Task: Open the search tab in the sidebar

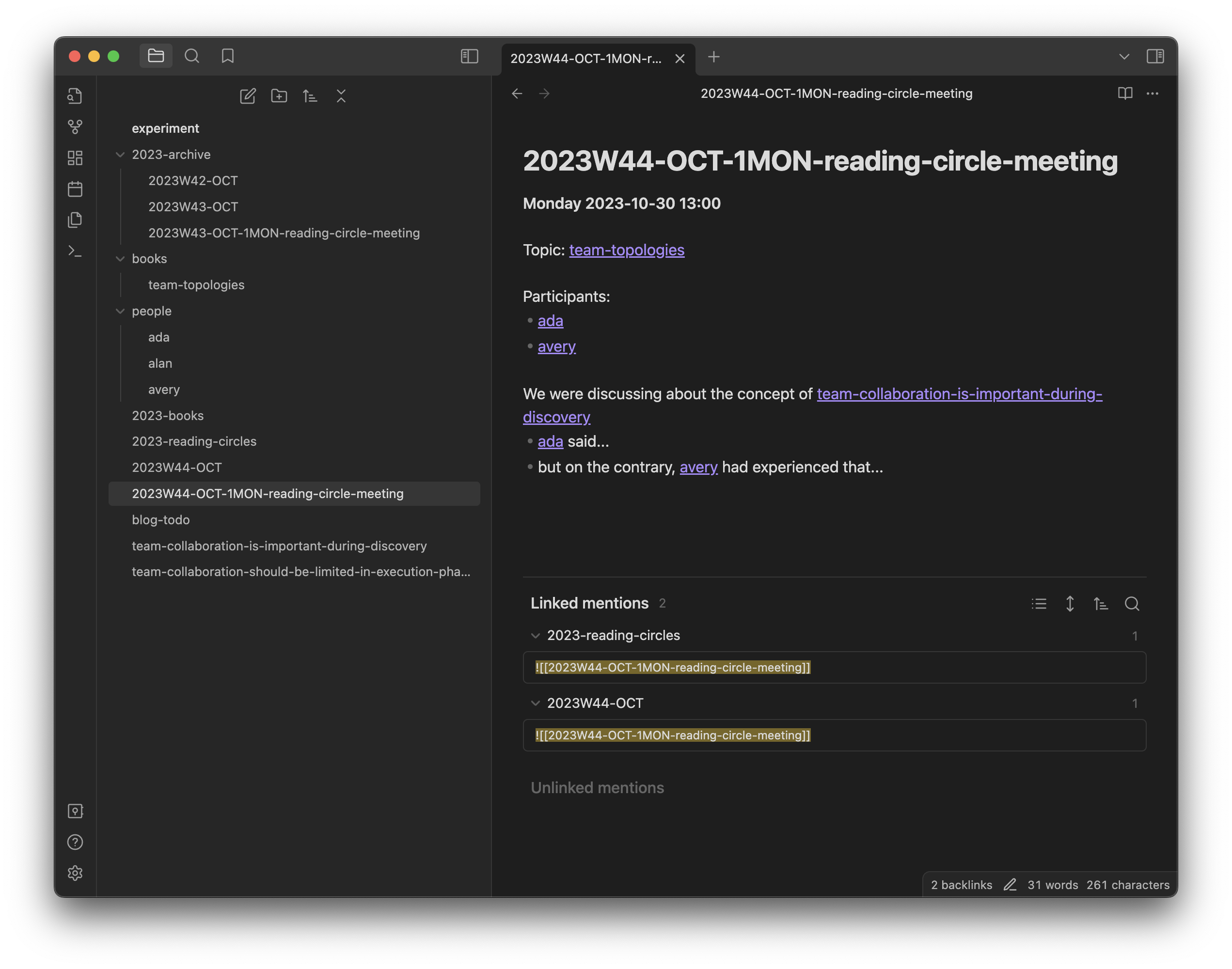Action: coord(192,56)
